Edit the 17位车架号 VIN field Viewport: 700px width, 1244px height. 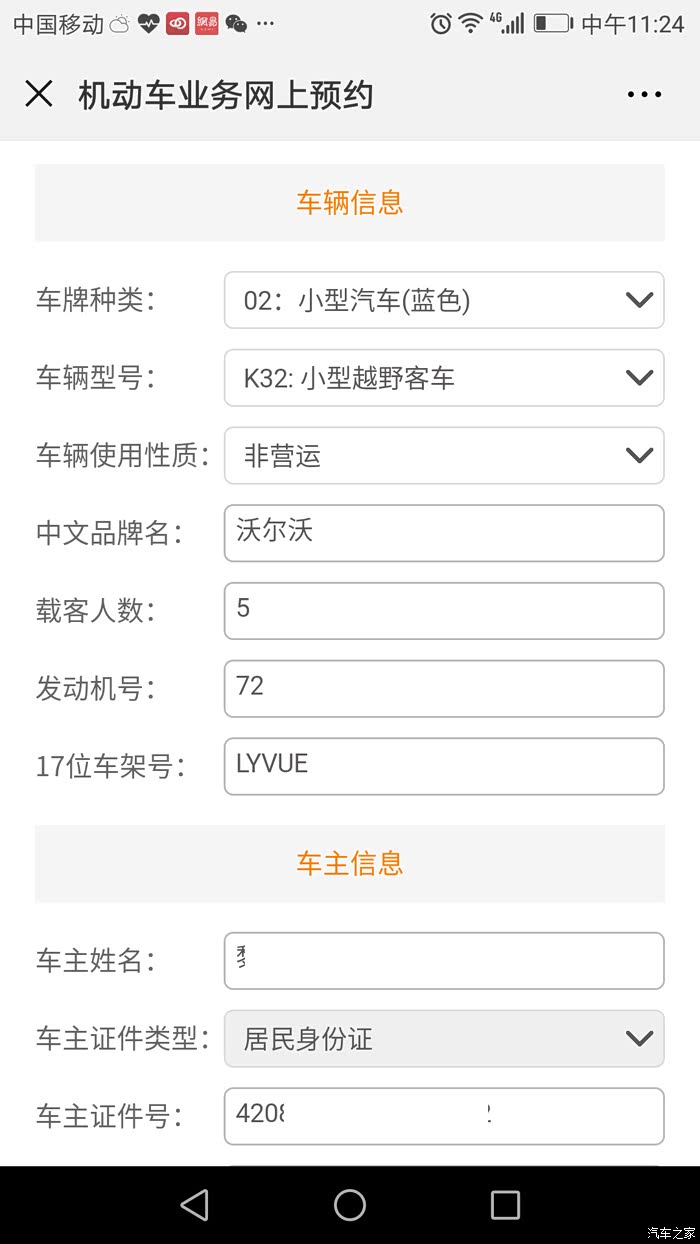tap(444, 767)
